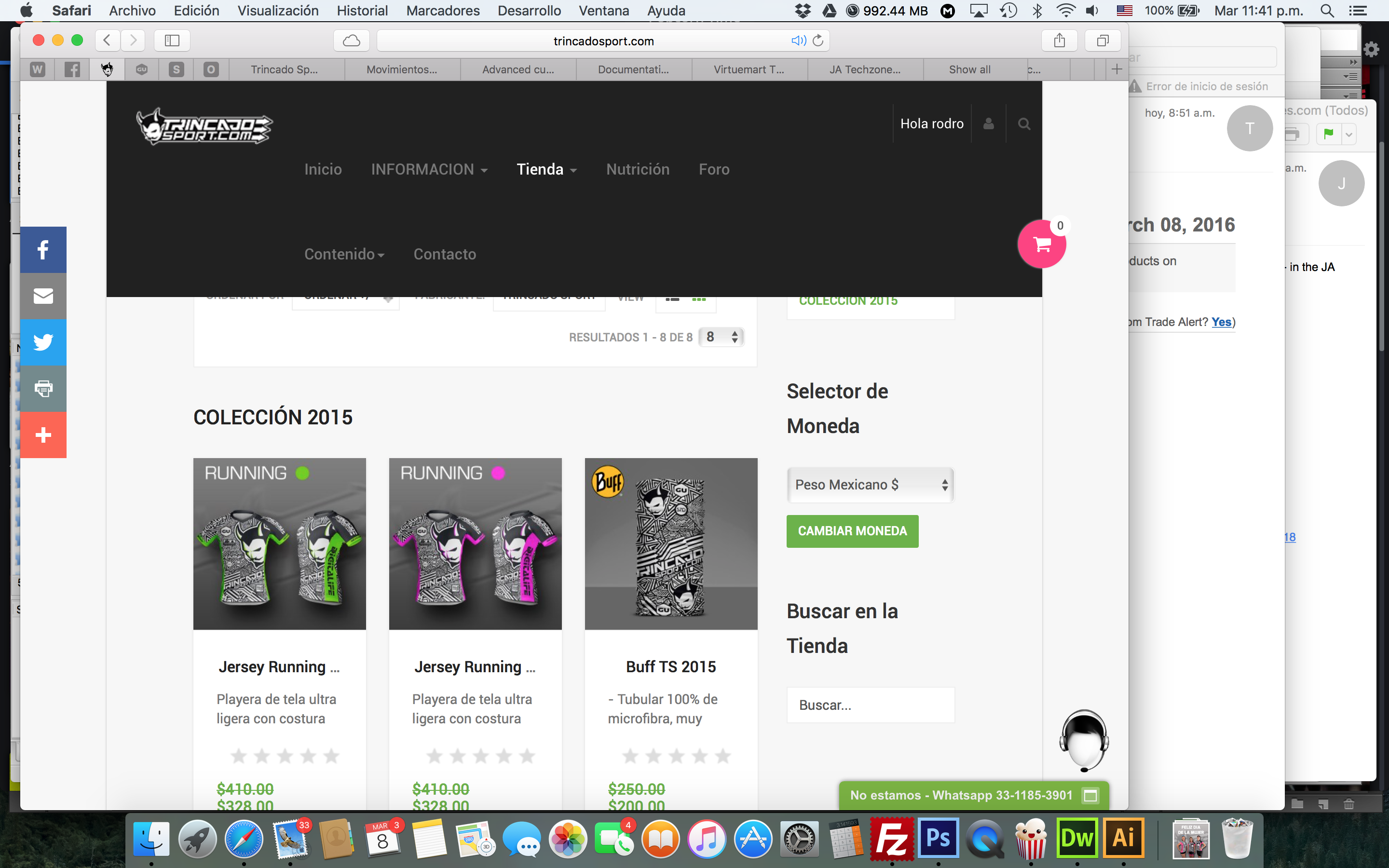
Task: Open the Buff TS 2015 product thumbnail
Action: coord(670,543)
